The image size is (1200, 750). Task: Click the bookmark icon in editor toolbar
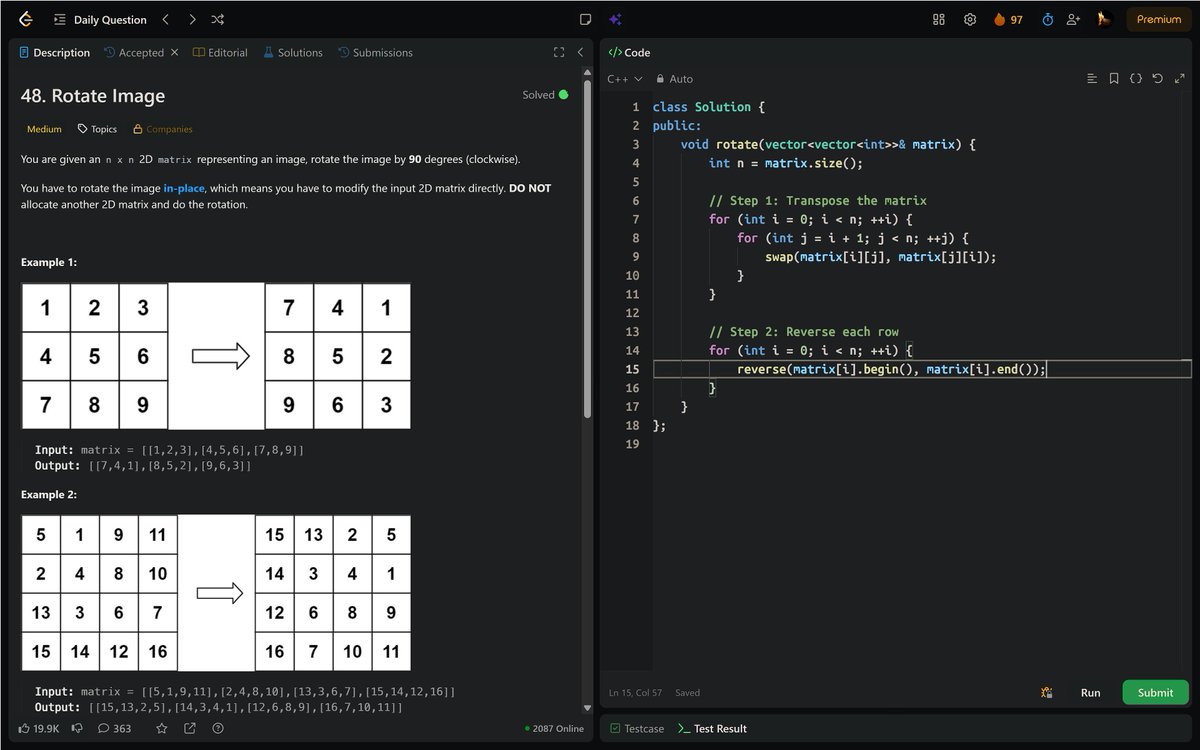click(x=1114, y=79)
